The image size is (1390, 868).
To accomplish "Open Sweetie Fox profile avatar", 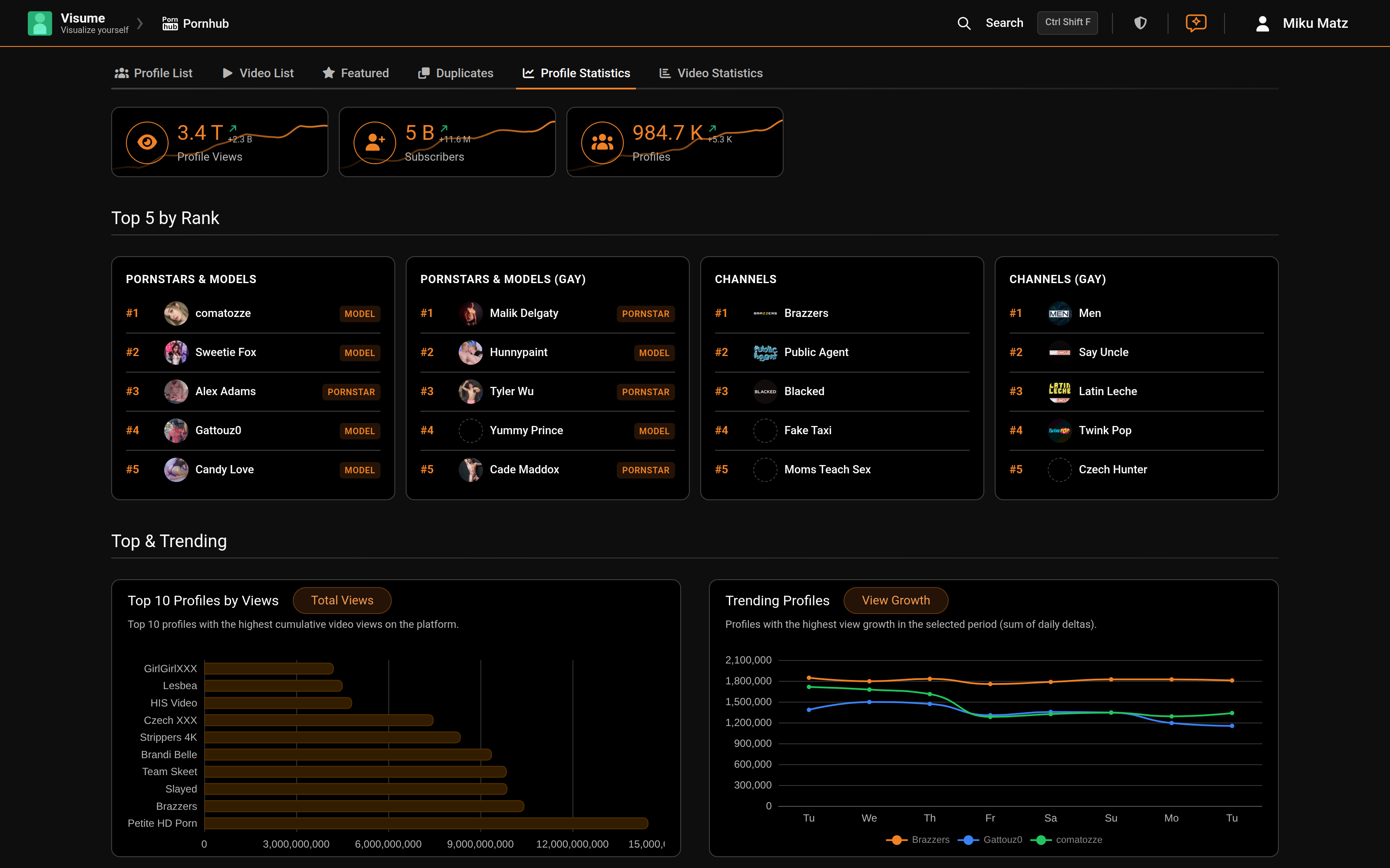I will [x=176, y=353].
